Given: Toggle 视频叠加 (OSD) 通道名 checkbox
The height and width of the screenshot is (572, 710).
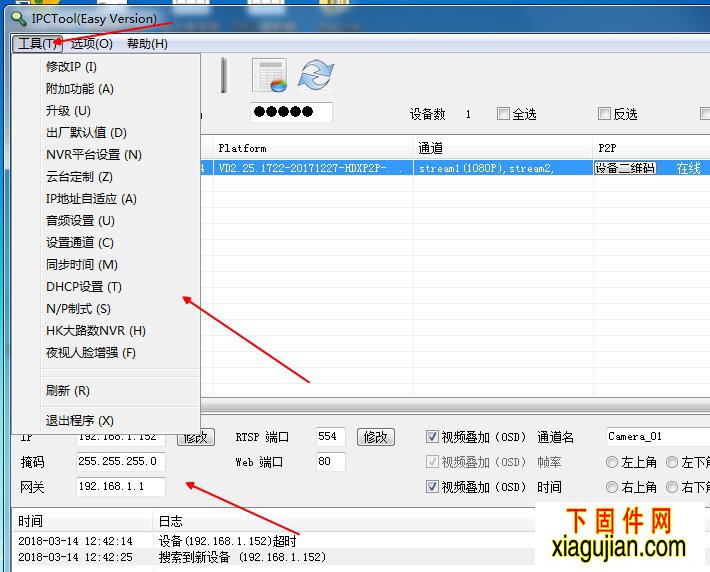Looking at the screenshot, I should click(x=432, y=437).
